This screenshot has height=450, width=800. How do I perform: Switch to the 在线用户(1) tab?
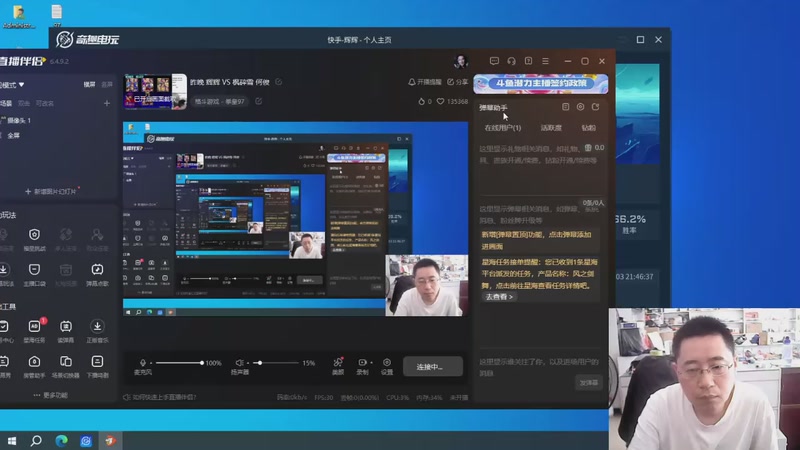(x=503, y=128)
